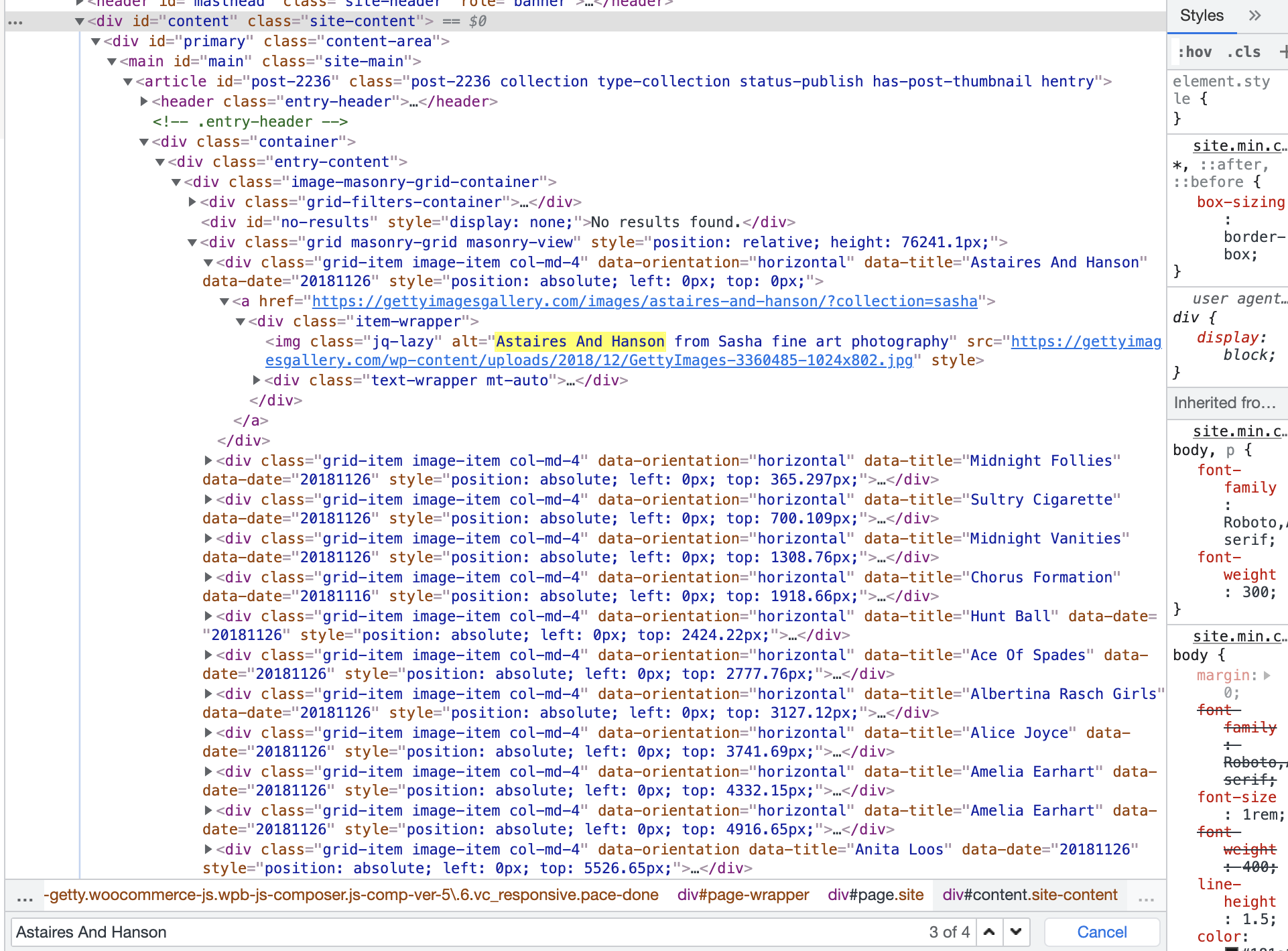The width and height of the screenshot is (1288, 951).
Task: Toggle .cls class editor
Action: click(x=1244, y=52)
